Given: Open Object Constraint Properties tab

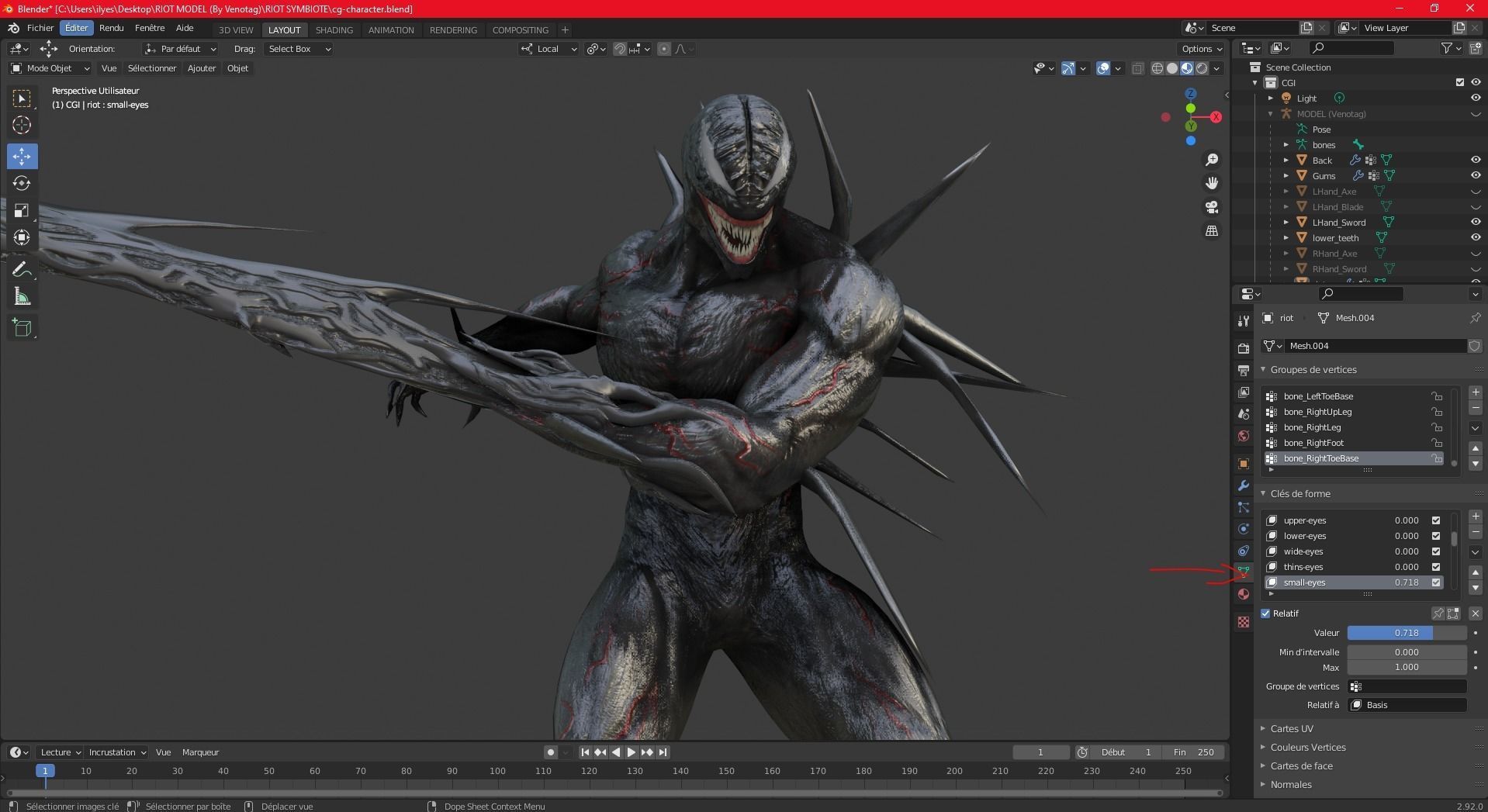Looking at the screenshot, I should point(1244,551).
